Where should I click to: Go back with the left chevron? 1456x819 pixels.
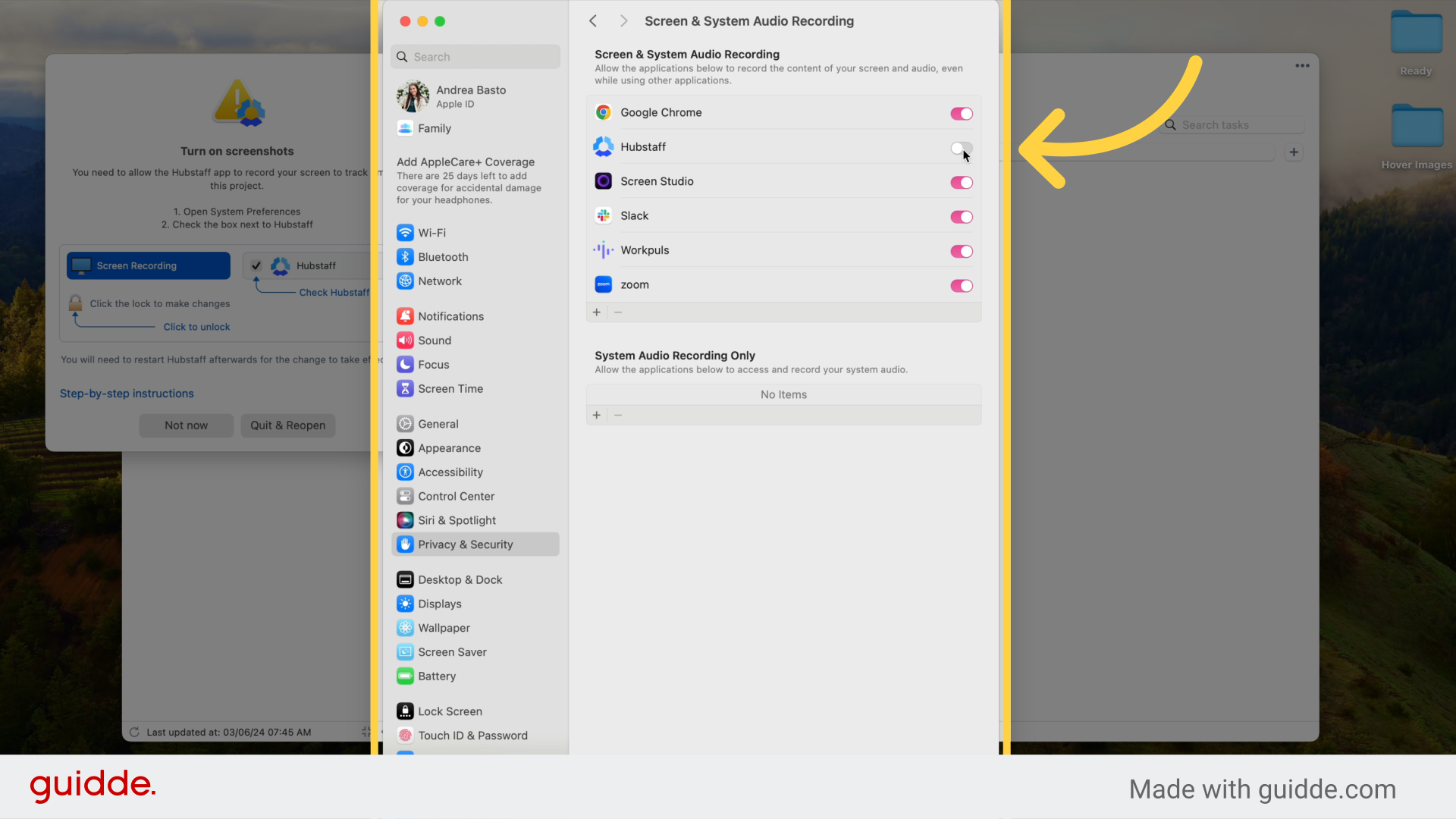click(593, 21)
